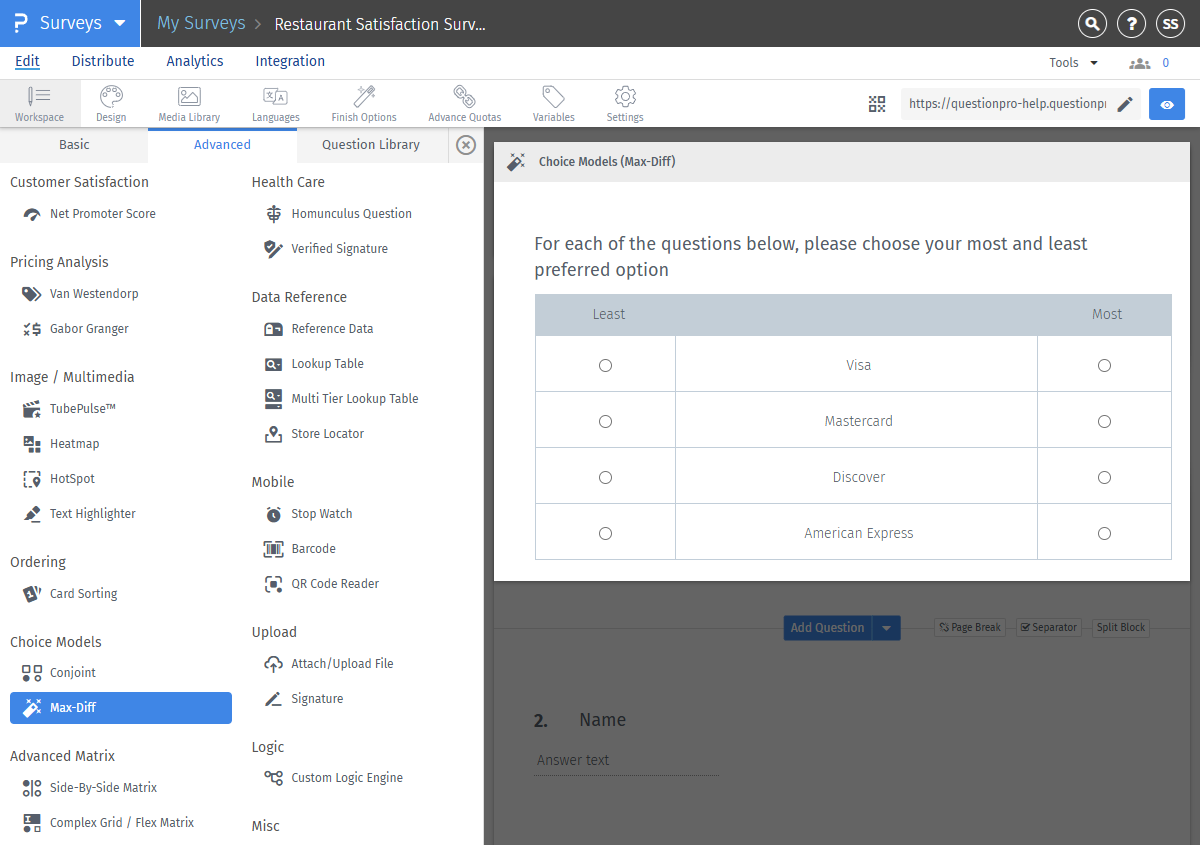Open the Media Library
1200x845 pixels.
coord(189,103)
